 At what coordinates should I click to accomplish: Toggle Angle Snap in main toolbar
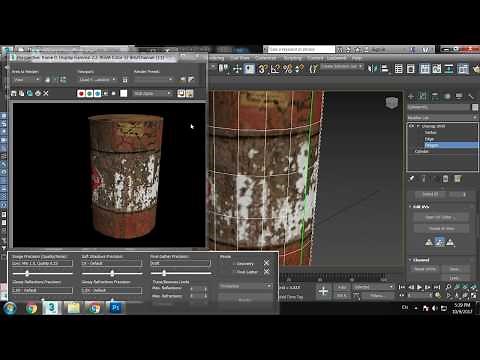point(275,69)
